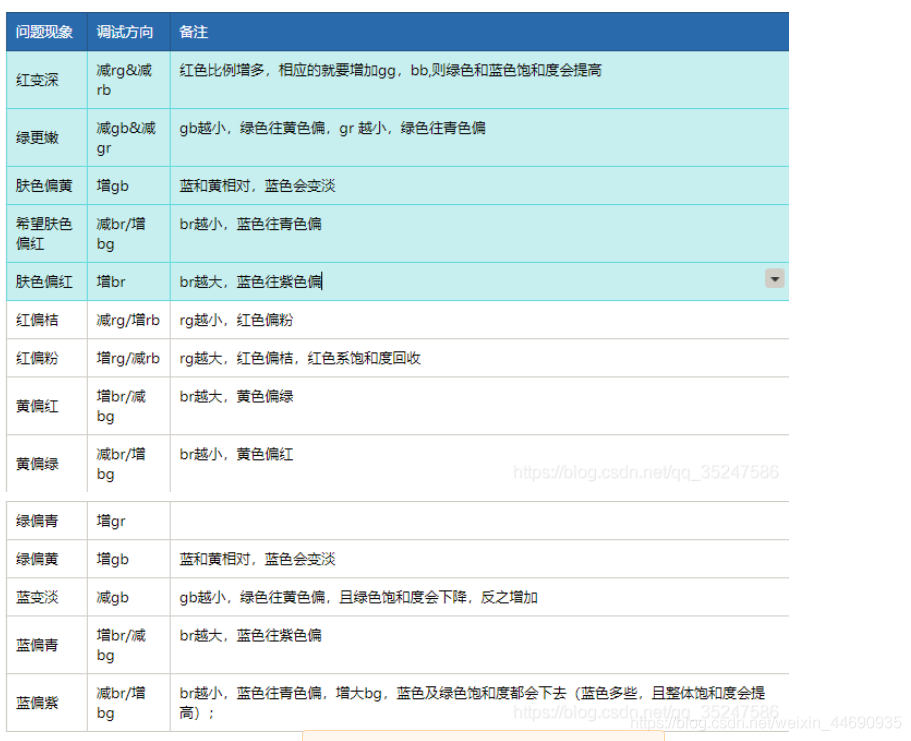The height and width of the screenshot is (741, 911).
Task: Click note br越小,黄色偏红
Action: tap(236, 454)
